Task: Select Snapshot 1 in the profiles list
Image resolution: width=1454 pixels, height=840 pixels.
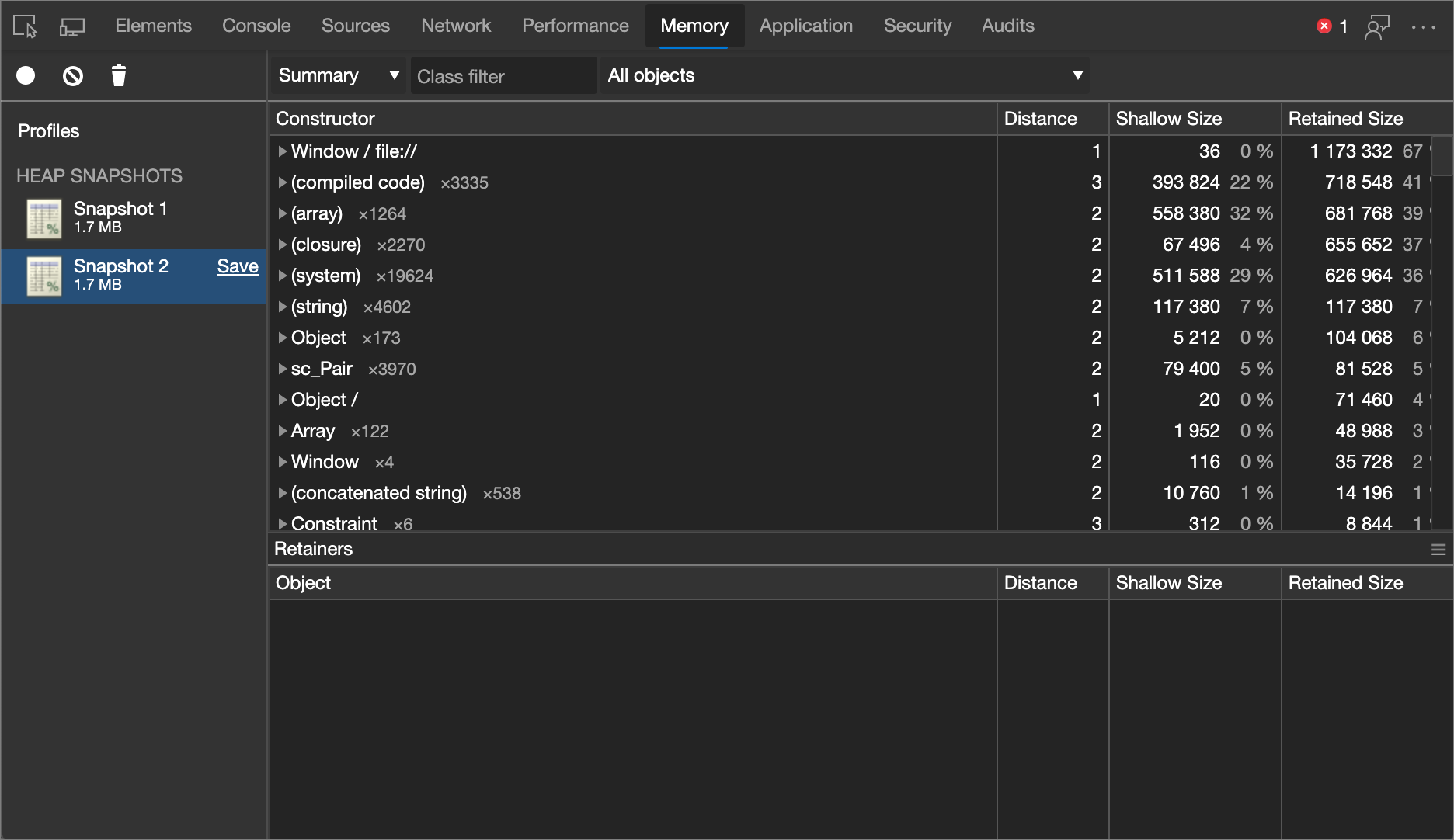Action: (x=134, y=217)
